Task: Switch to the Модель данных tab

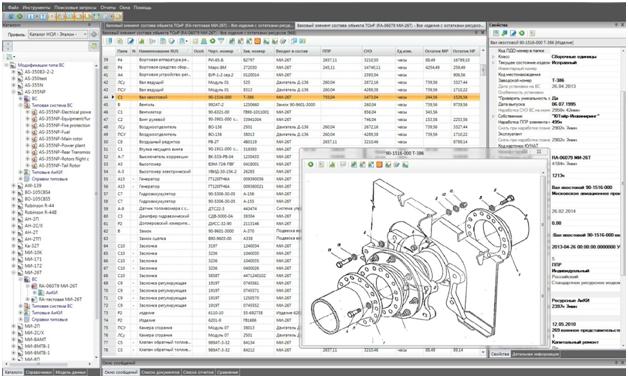Action: [70, 372]
